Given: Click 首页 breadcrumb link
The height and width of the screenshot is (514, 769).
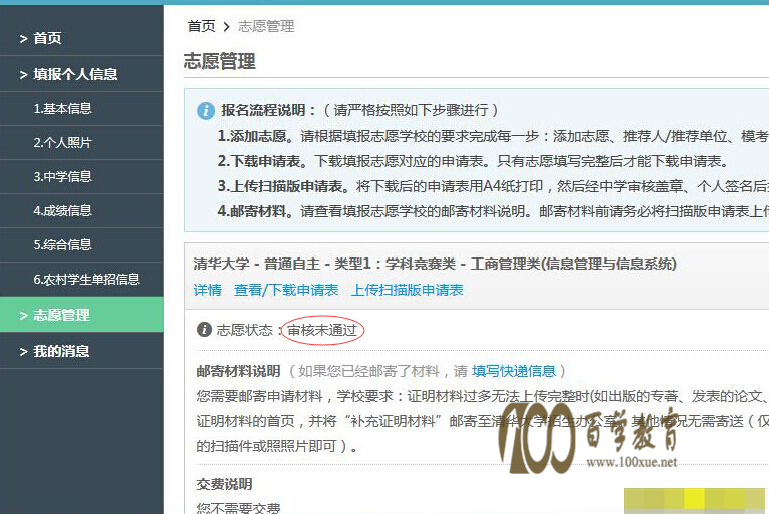Looking at the screenshot, I should (x=202, y=26).
